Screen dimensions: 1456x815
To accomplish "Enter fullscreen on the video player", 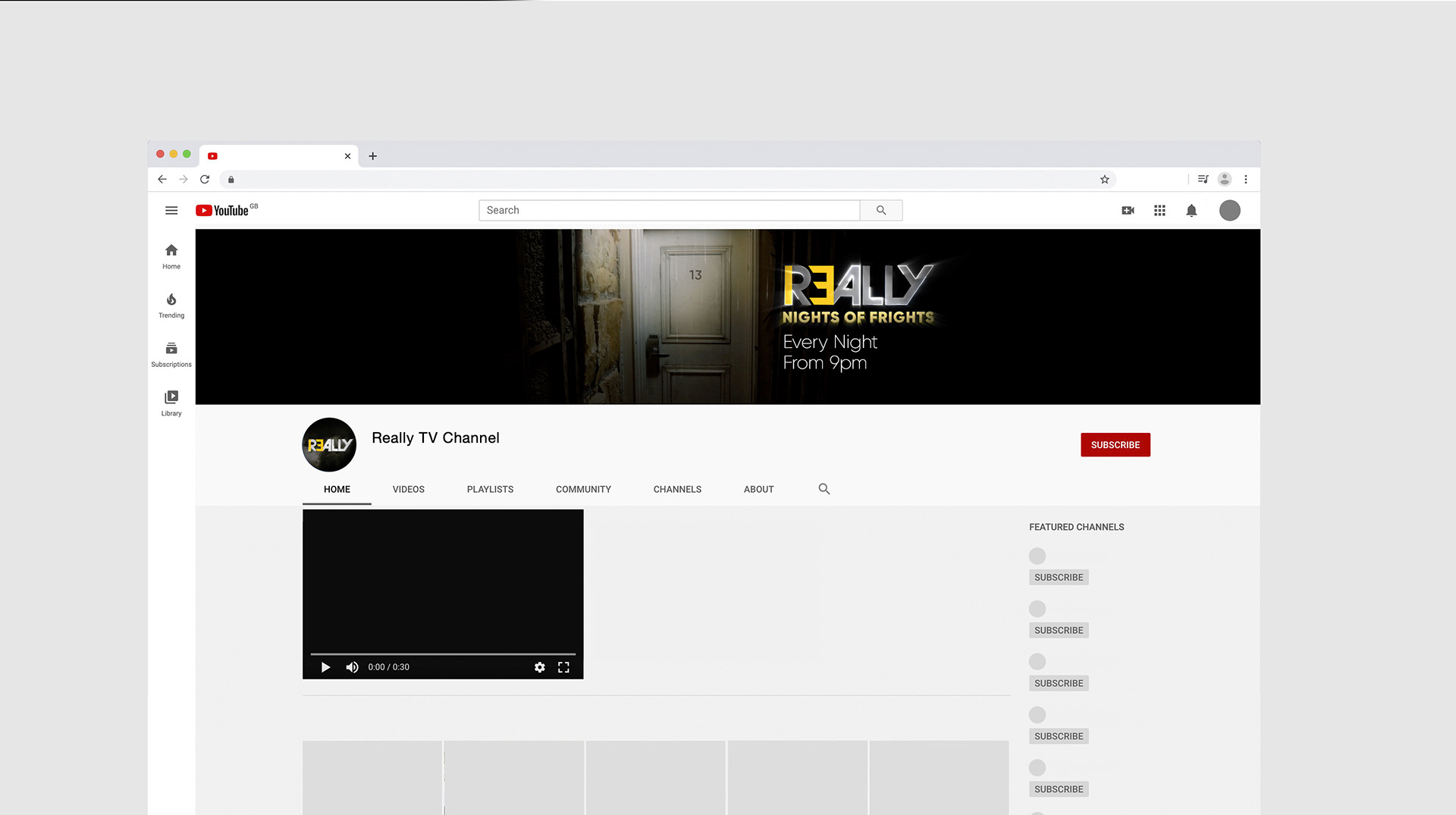I will pyautogui.click(x=563, y=667).
